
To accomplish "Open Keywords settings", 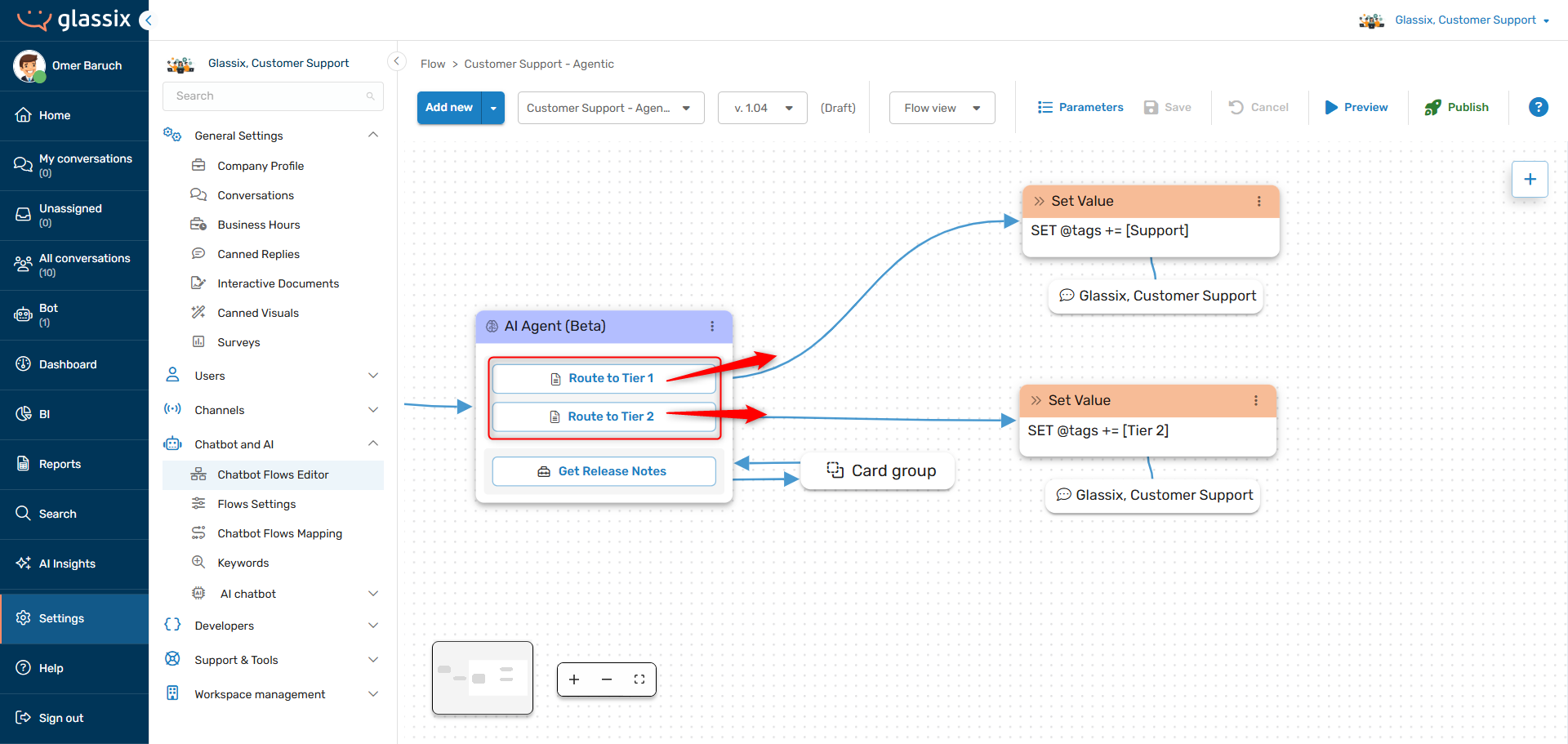I will tap(243, 563).
